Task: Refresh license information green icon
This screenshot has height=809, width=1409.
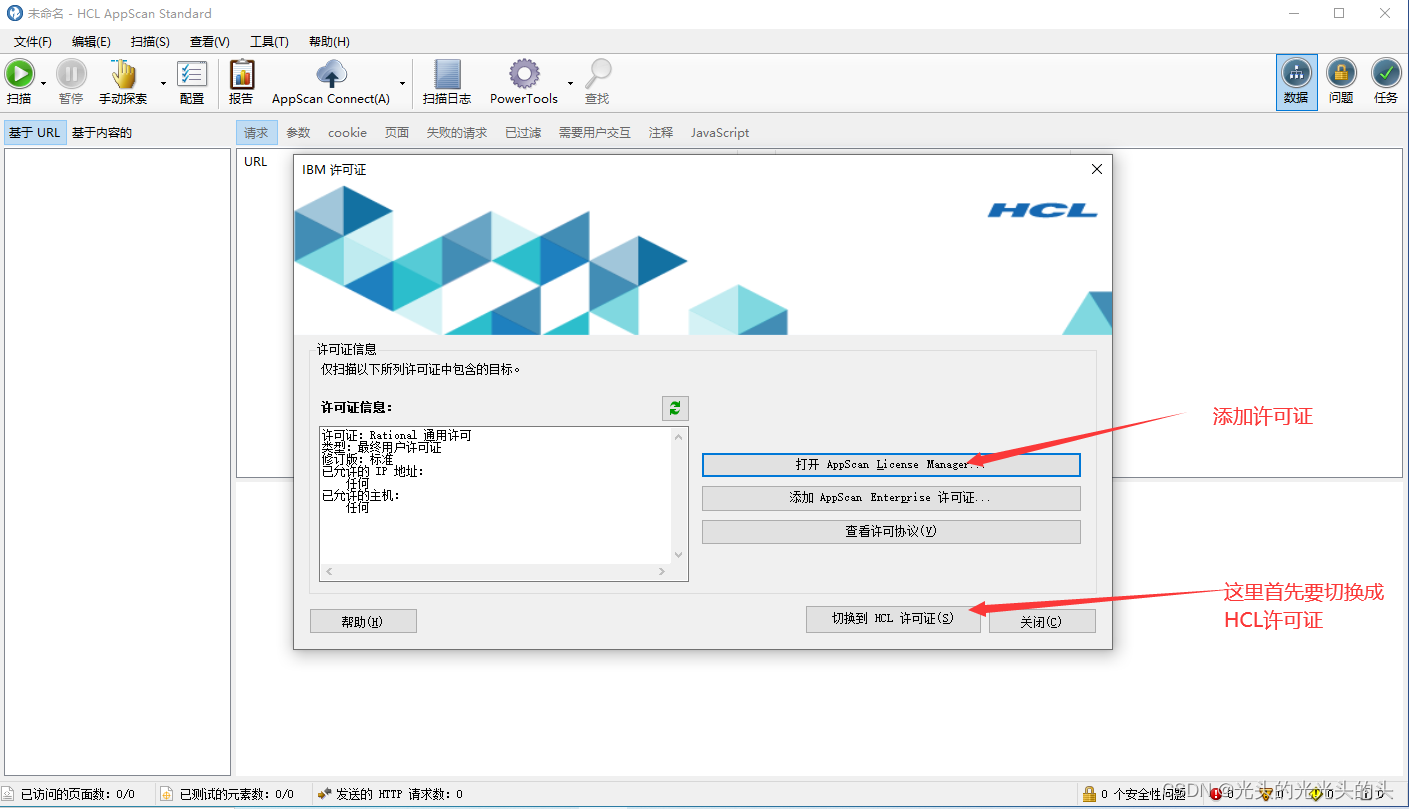Action: (x=675, y=408)
